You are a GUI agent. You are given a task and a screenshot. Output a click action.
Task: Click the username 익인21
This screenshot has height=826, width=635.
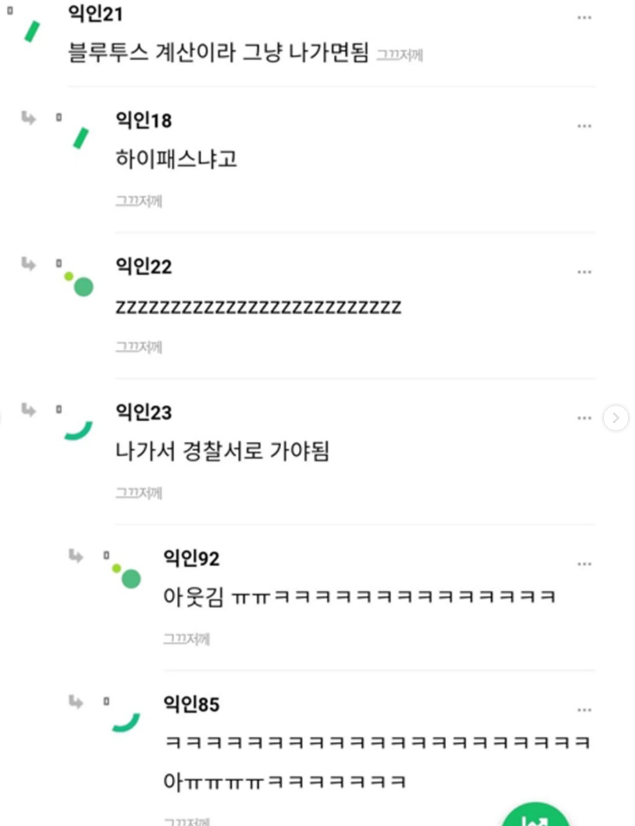pyautogui.click(x=95, y=14)
